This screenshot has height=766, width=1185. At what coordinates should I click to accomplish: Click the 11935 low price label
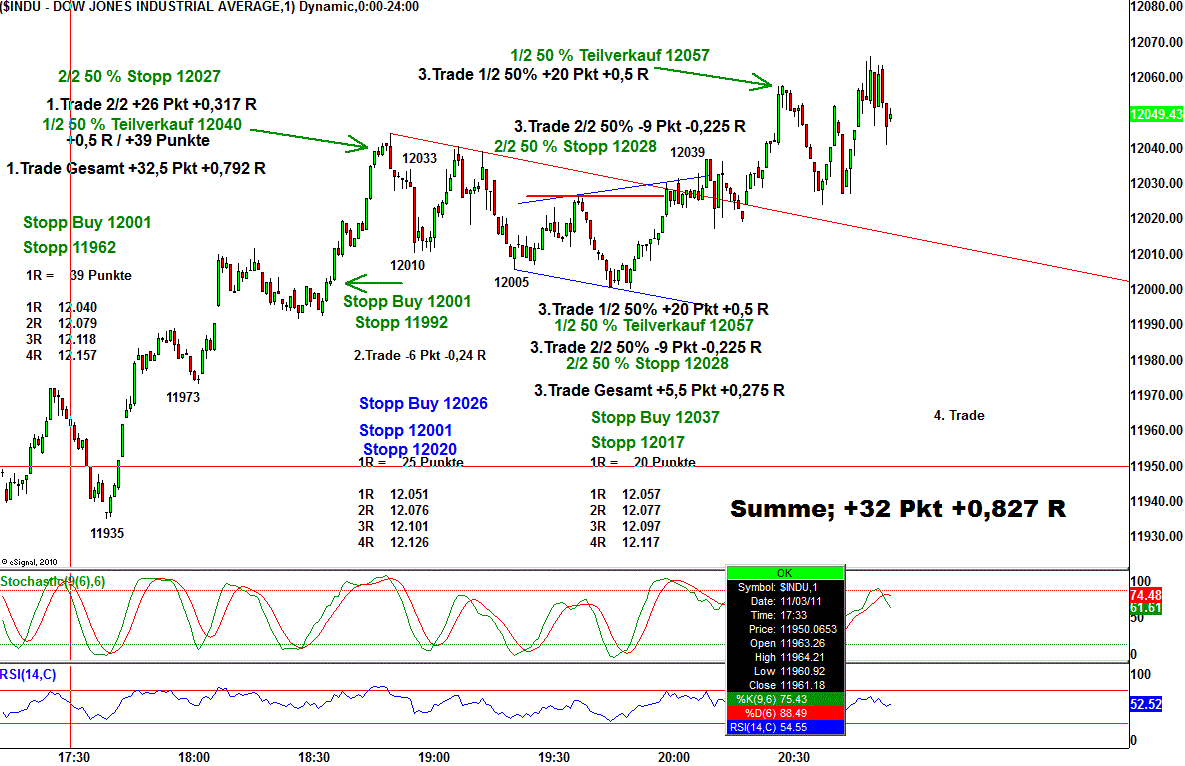(107, 533)
